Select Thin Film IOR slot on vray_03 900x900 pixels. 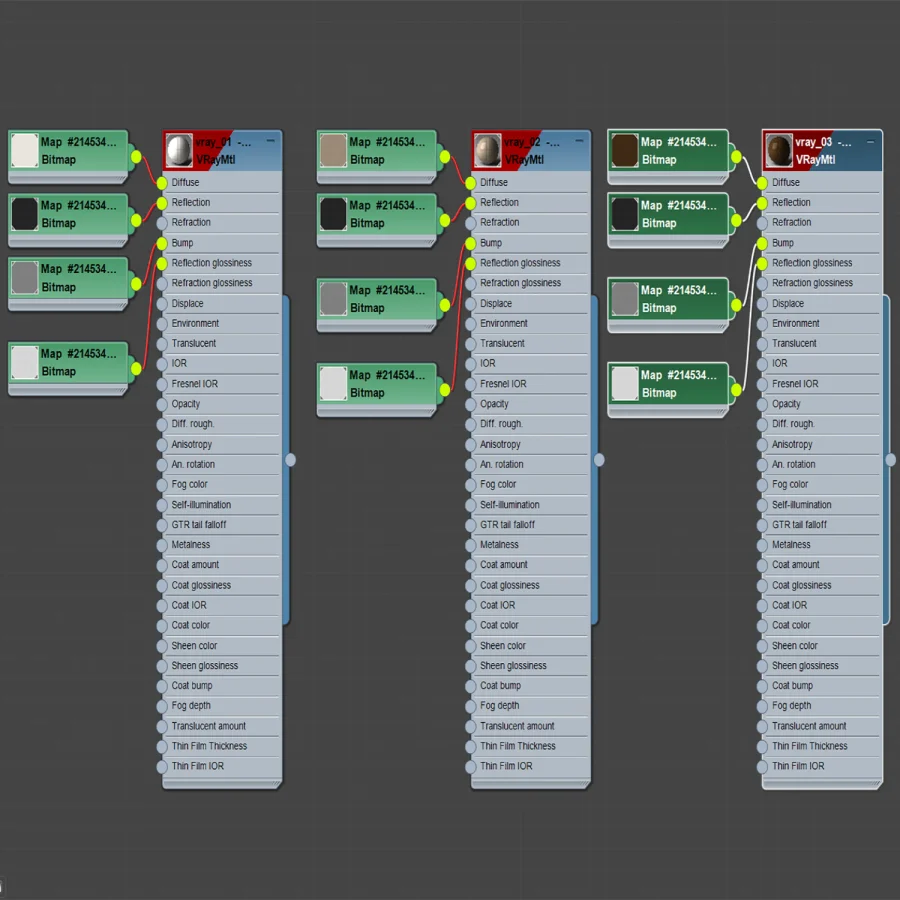pyautogui.click(x=822, y=766)
